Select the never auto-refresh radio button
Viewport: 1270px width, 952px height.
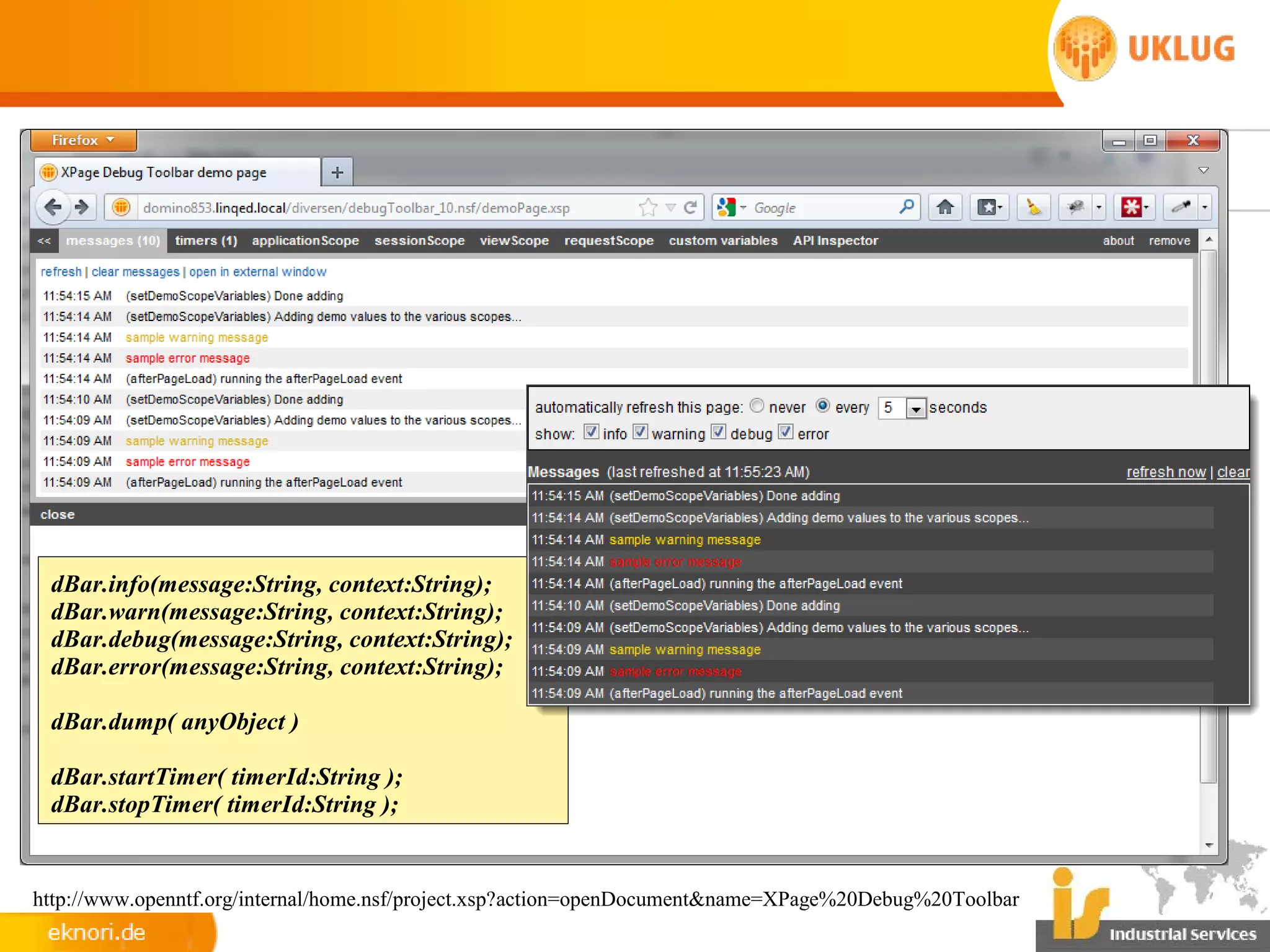tap(757, 405)
